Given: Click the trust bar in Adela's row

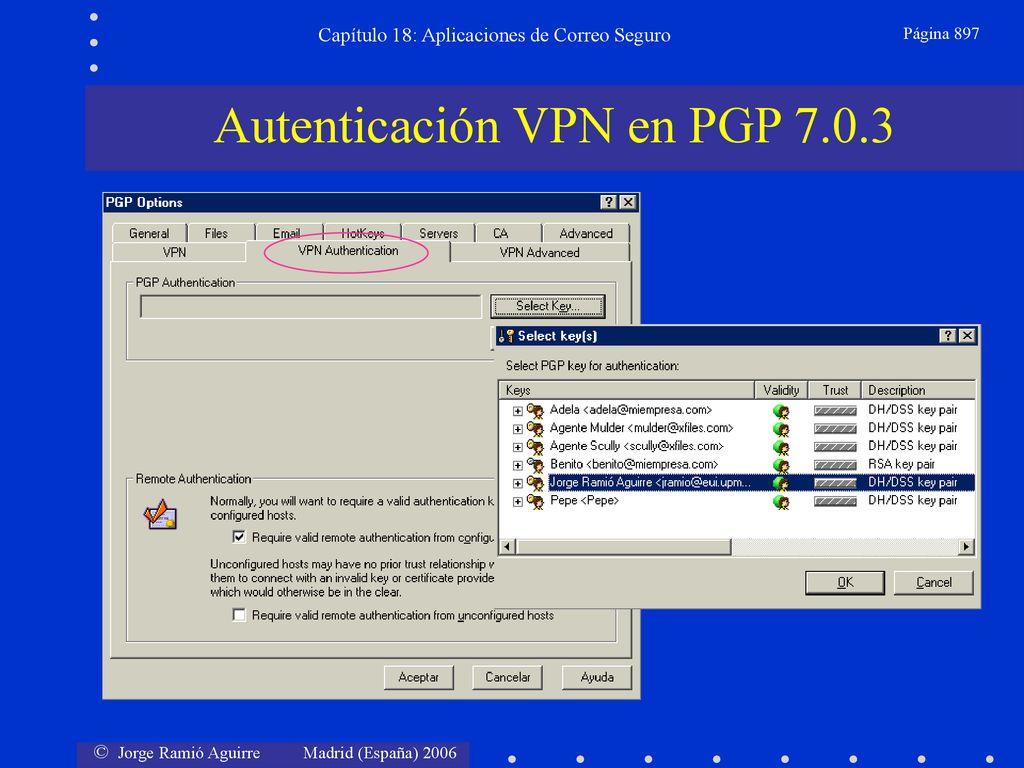Looking at the screenshot, I should tap(835, 411).
